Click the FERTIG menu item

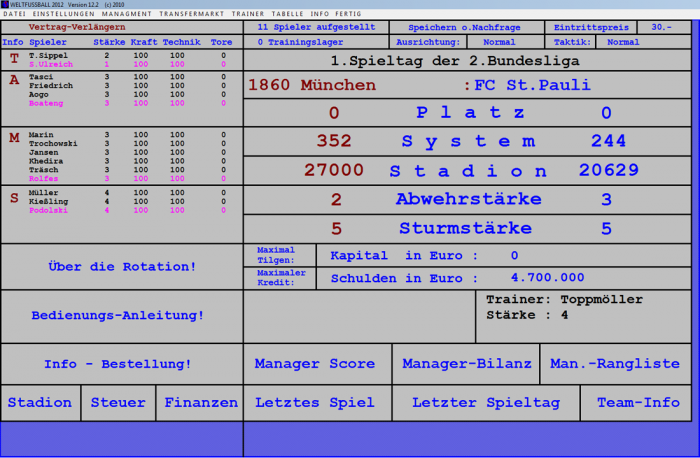point(348,14)
